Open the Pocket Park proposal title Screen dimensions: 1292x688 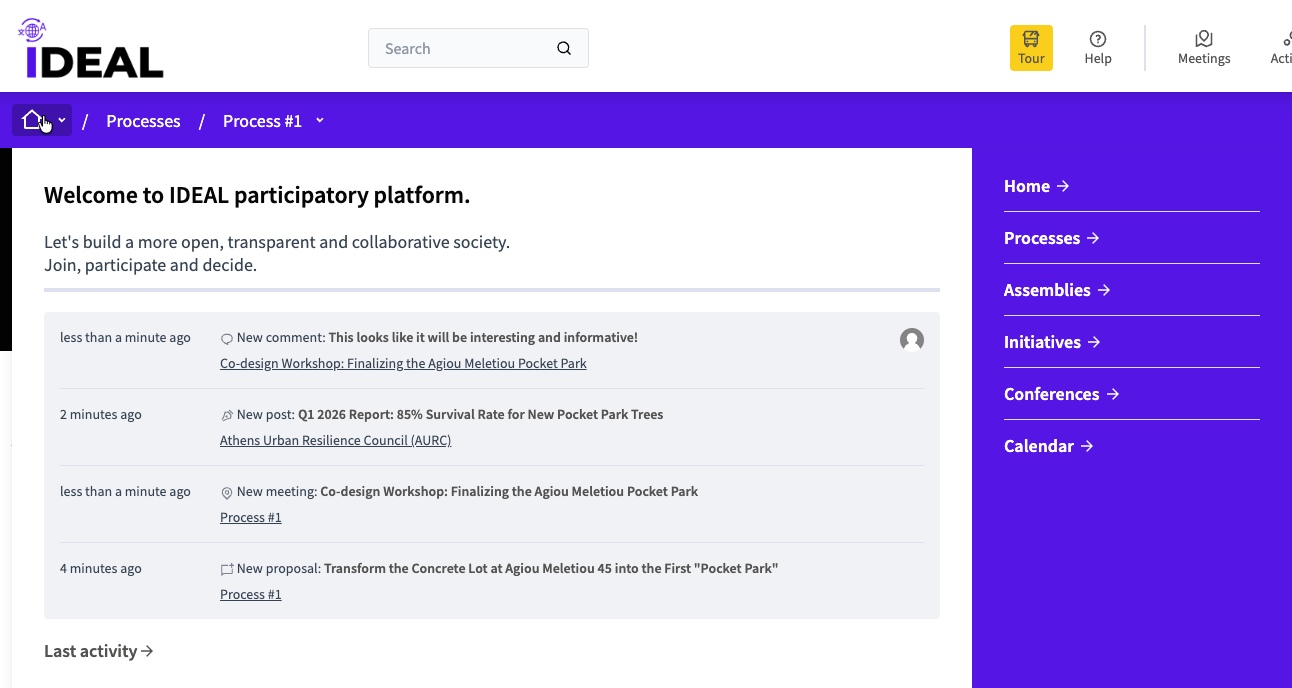[550, 569]
